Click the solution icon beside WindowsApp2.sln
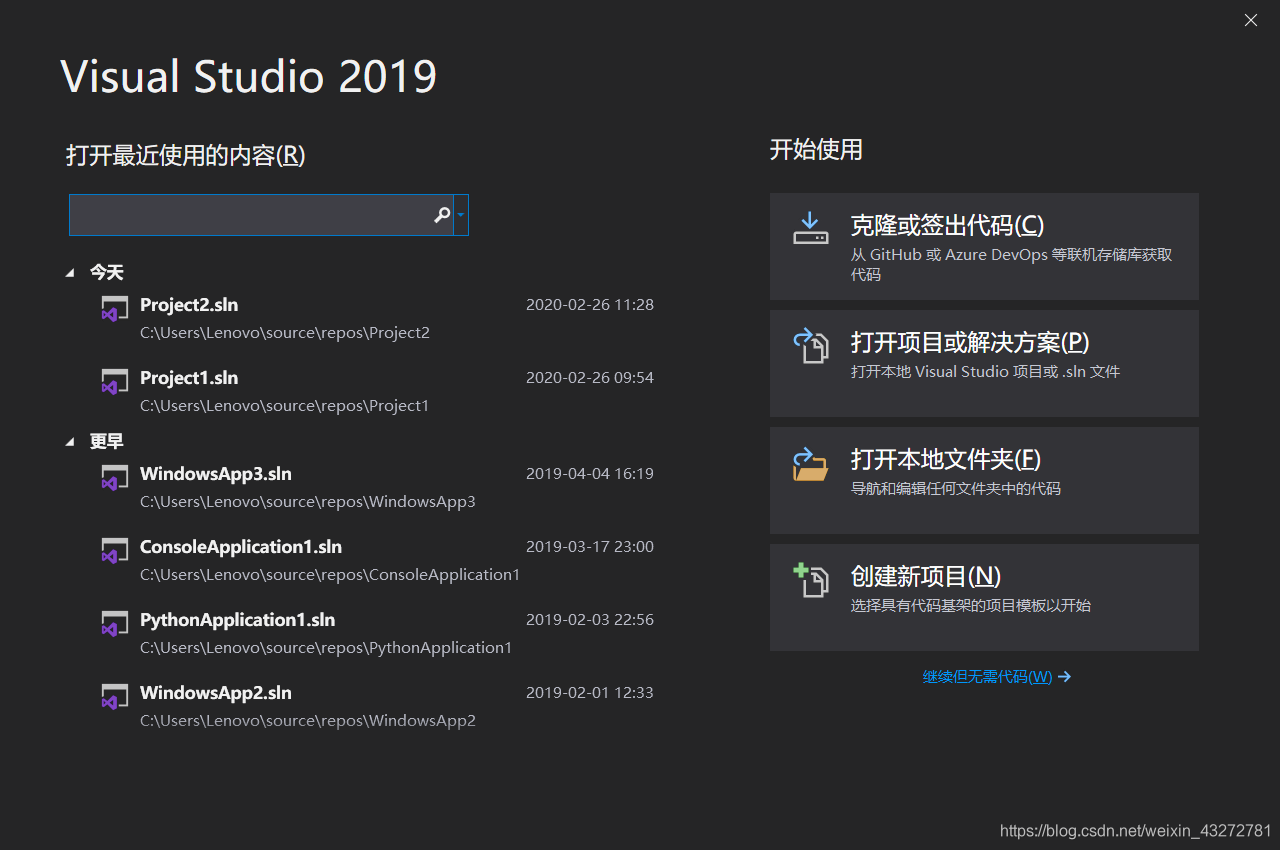The height and width of the screenshot is (850, 1280). point(115,696)
